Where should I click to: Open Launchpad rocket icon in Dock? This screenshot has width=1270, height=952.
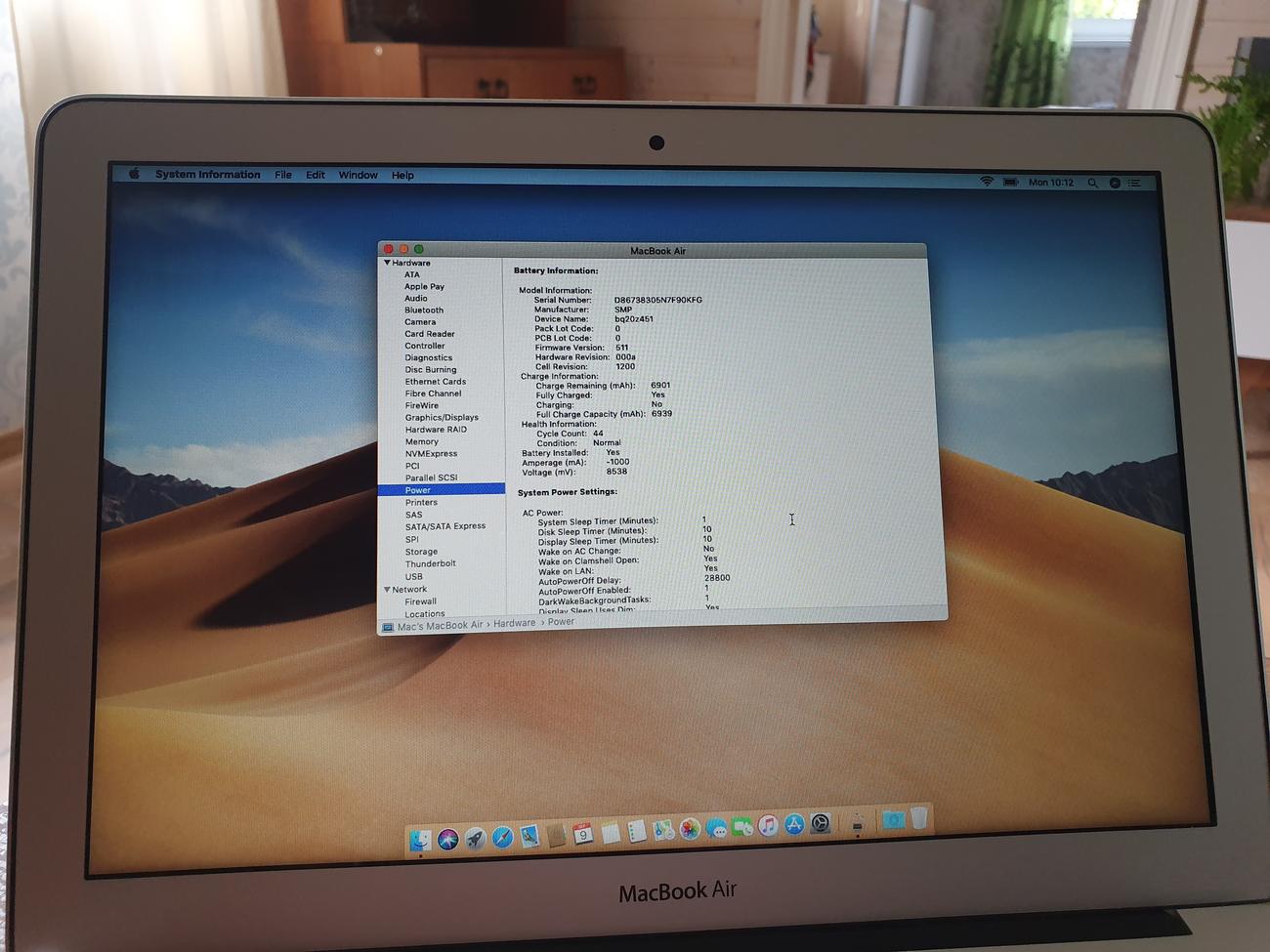tap(475, 838)
